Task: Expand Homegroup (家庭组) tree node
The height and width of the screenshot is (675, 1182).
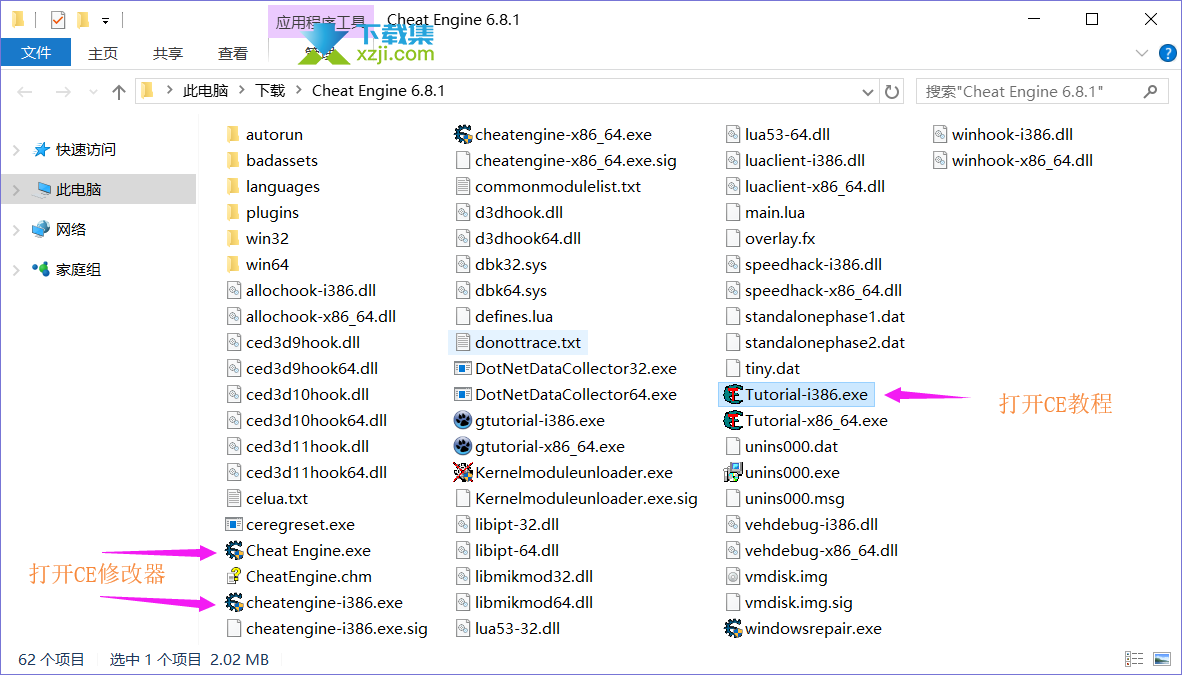Action: (17, 270)
